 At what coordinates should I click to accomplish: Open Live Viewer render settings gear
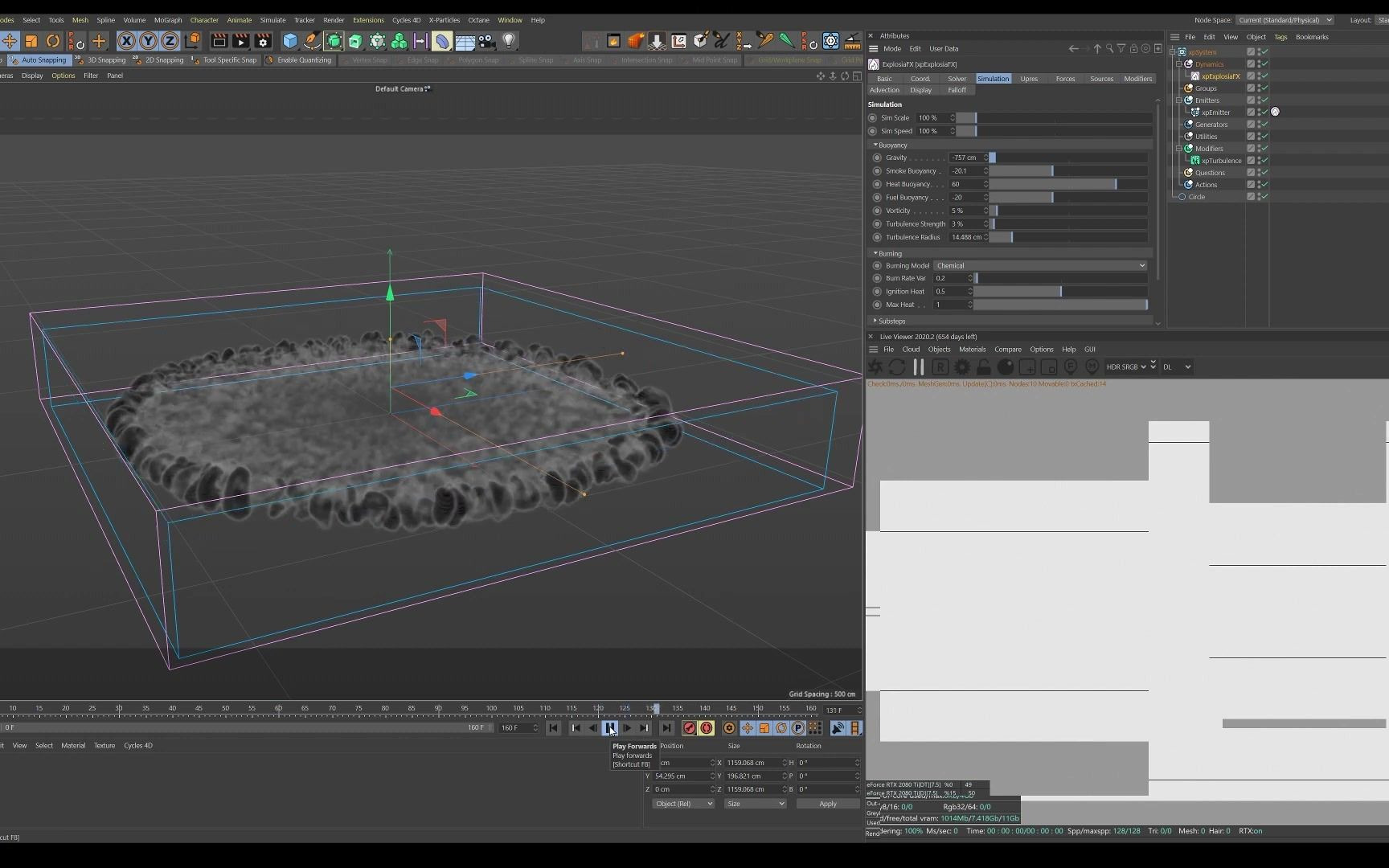962,367
